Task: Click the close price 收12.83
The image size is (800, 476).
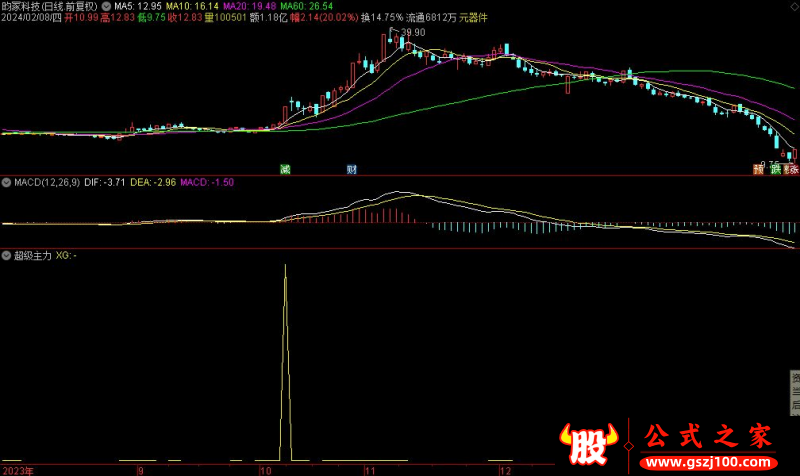Action: coord(185,18)
